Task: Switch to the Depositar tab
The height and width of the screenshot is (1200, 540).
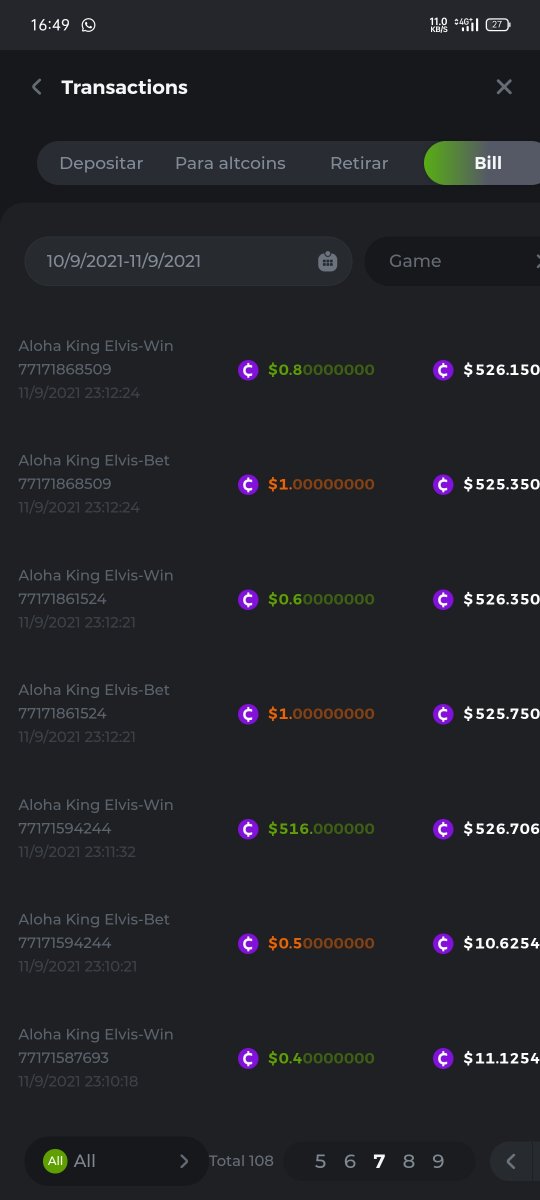Action: 101,163
